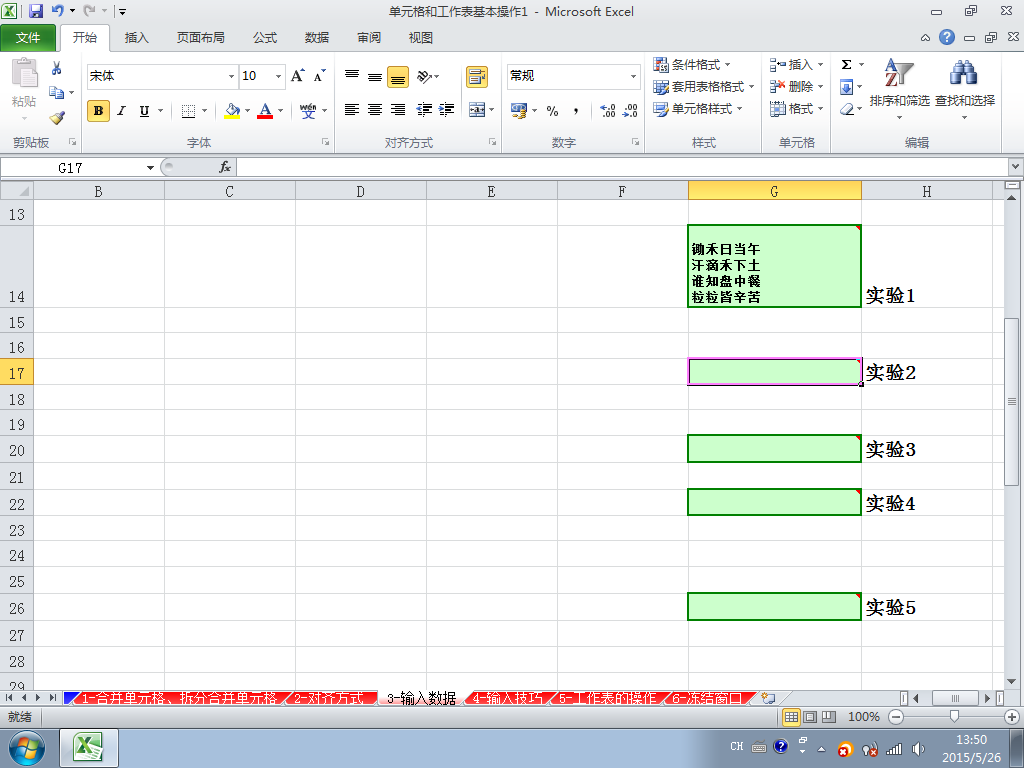Apply percent style
The height and width of the screenshot is (768, 1024).
[552, 110]
